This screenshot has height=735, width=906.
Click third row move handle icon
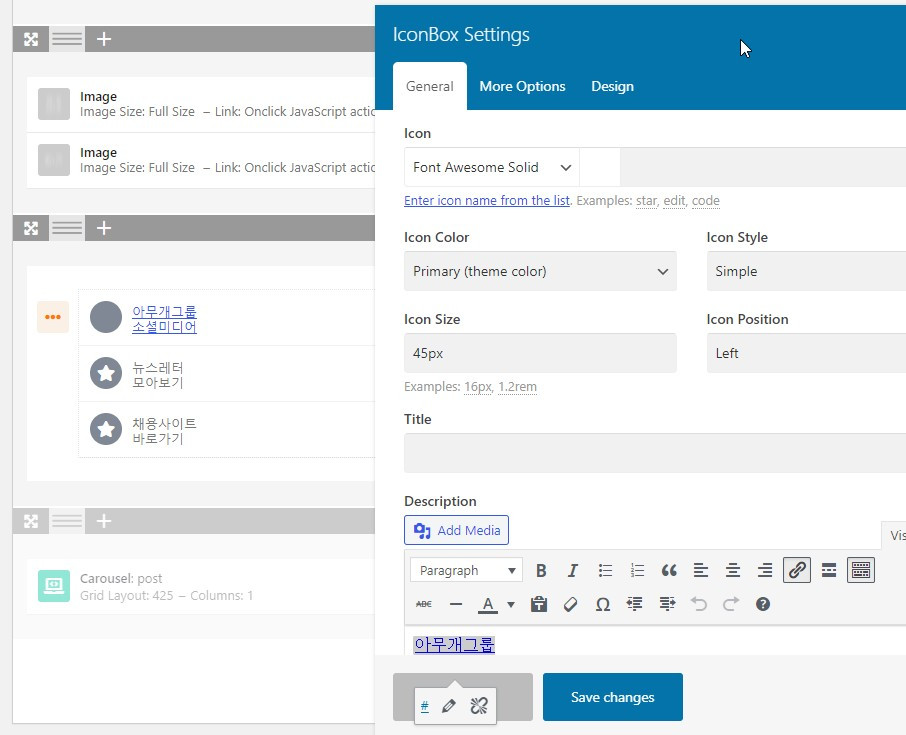(x=31, y=521)
